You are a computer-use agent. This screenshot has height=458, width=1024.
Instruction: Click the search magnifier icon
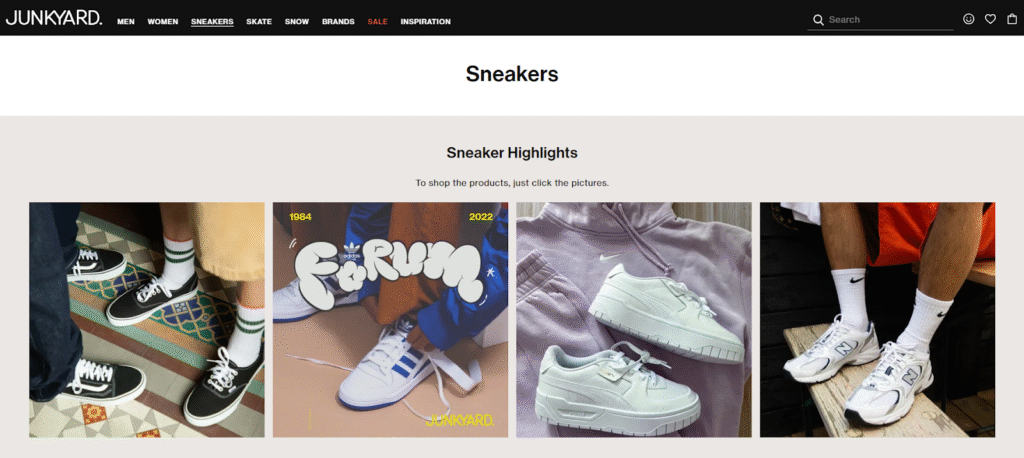(818, 20)
